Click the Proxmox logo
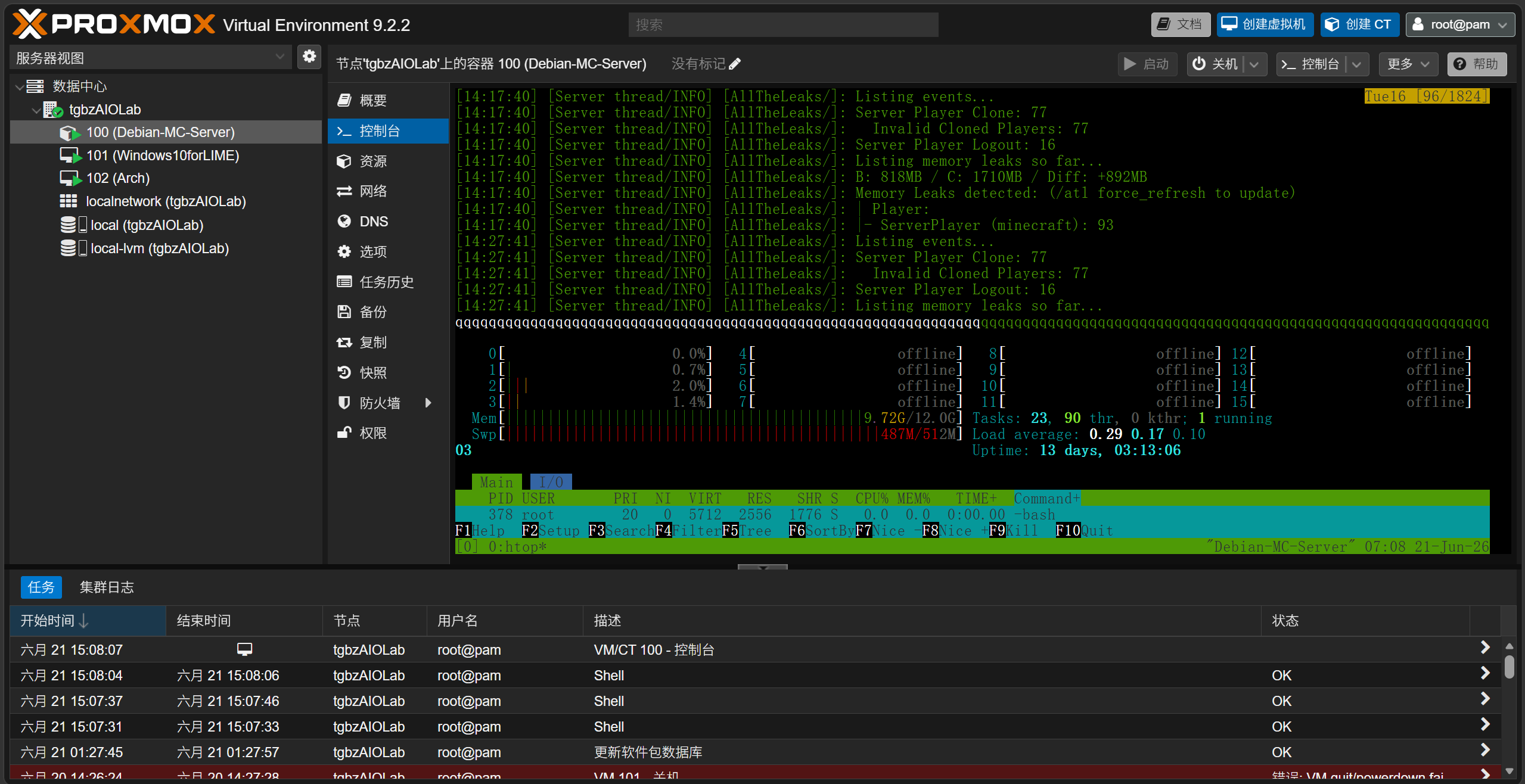Screen dimensions: 1525x784 113,24
